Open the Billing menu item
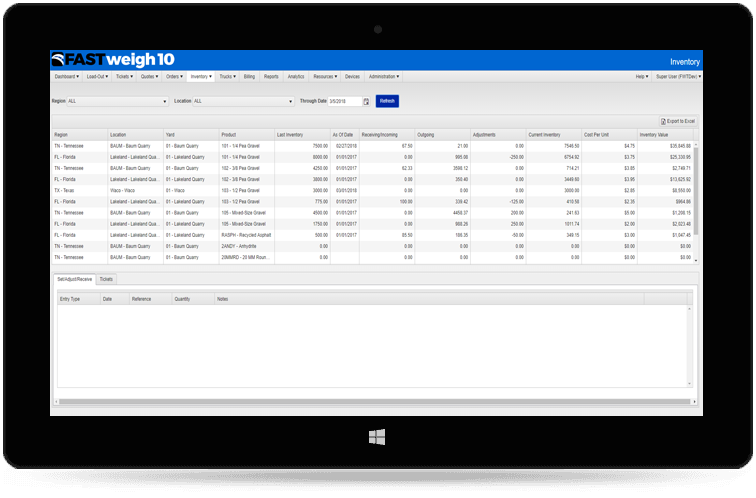 pyautogui.click(x=249, y=77)
